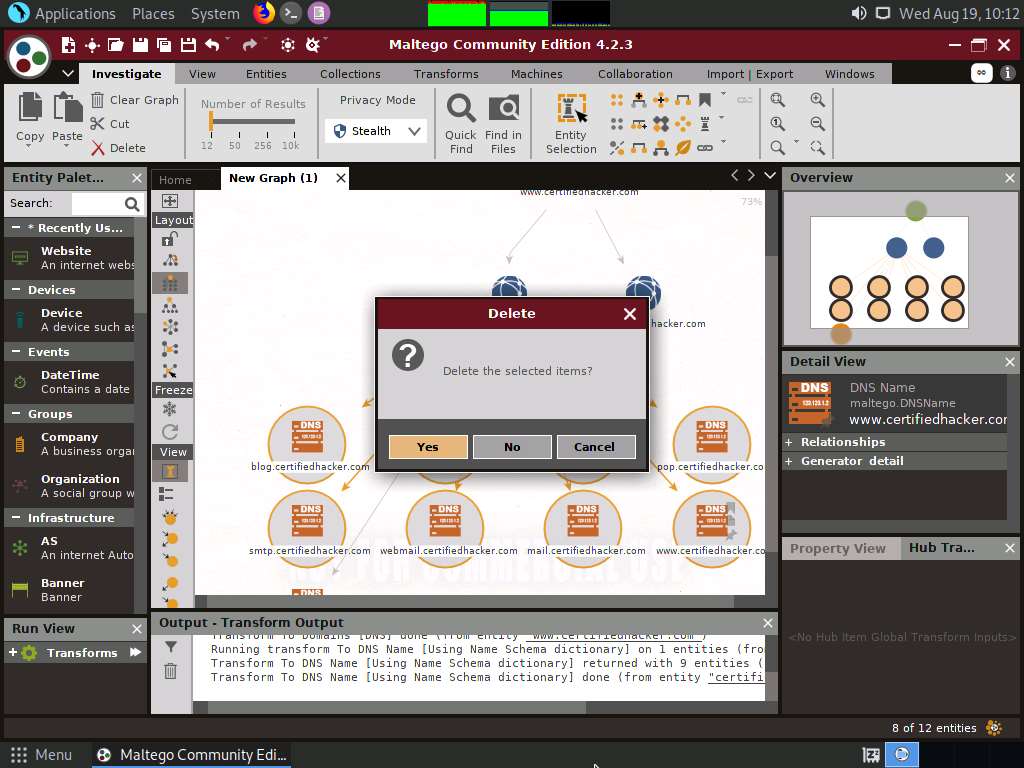Toggle the fit-to-window icon atop graph sidebar
Screen dimensions: 1024x768
(x=170, y=200)
